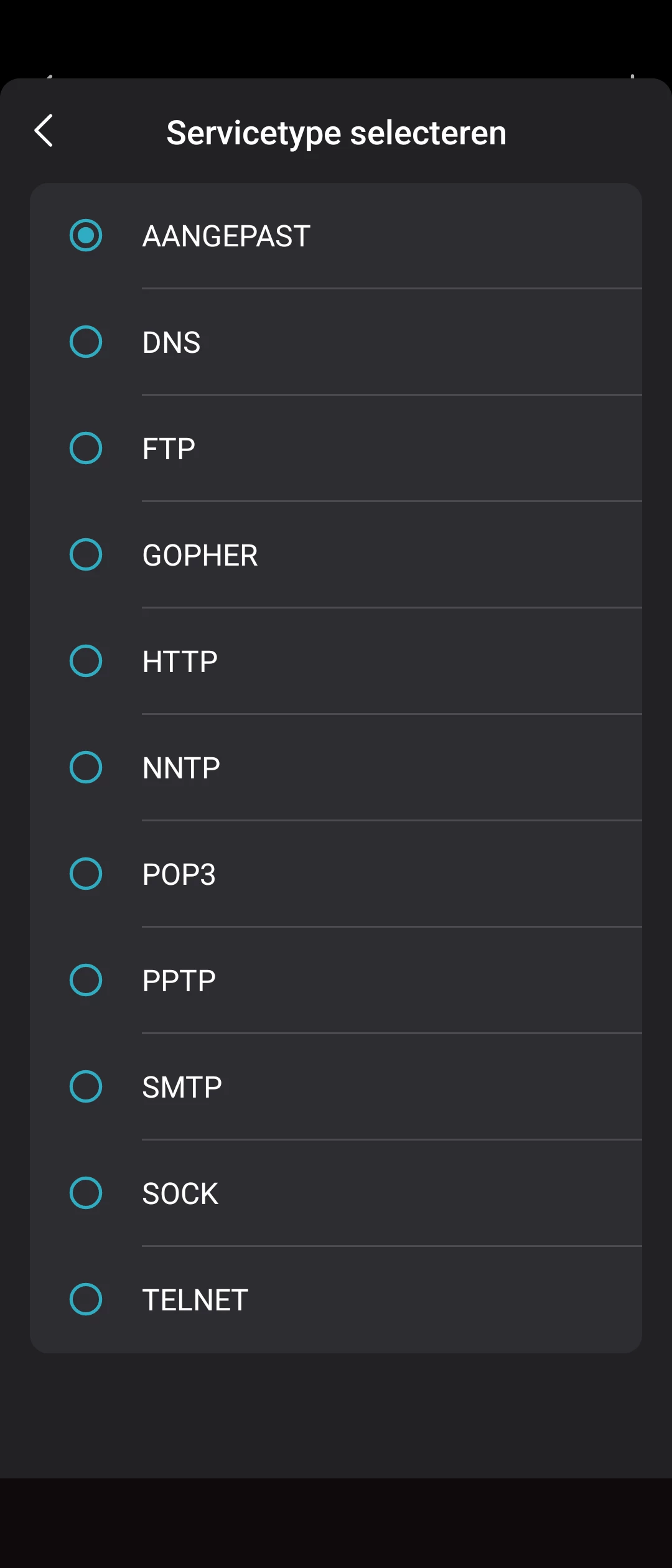Screen dimensions: 672x1568
Task: Select the FTP radio button
Action: pos(86,448)
